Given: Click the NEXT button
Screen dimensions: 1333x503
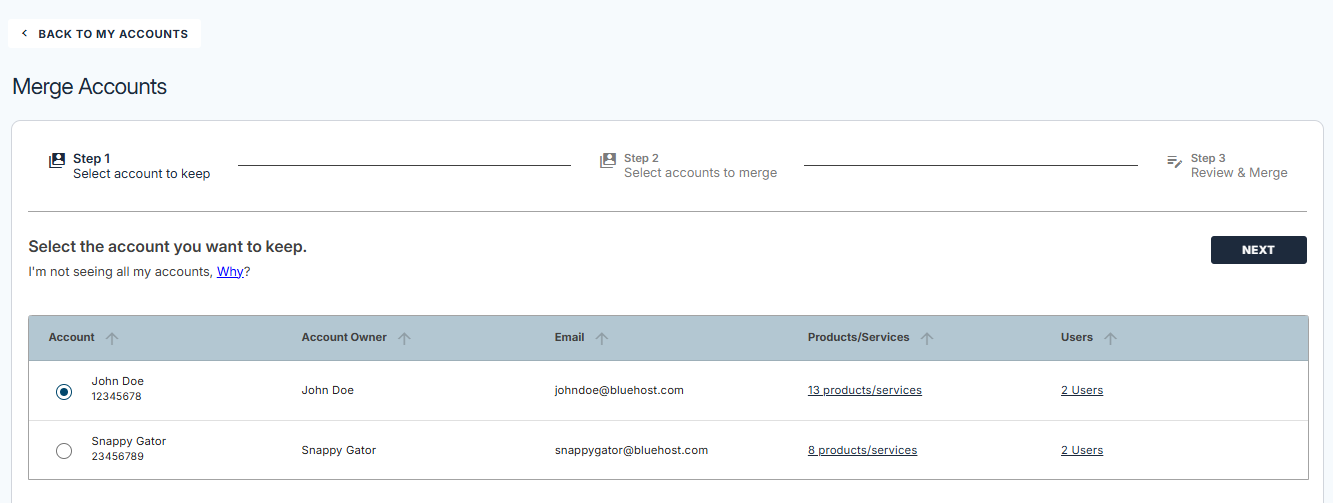Looking at the screenshot, I should pos(1258,250).
